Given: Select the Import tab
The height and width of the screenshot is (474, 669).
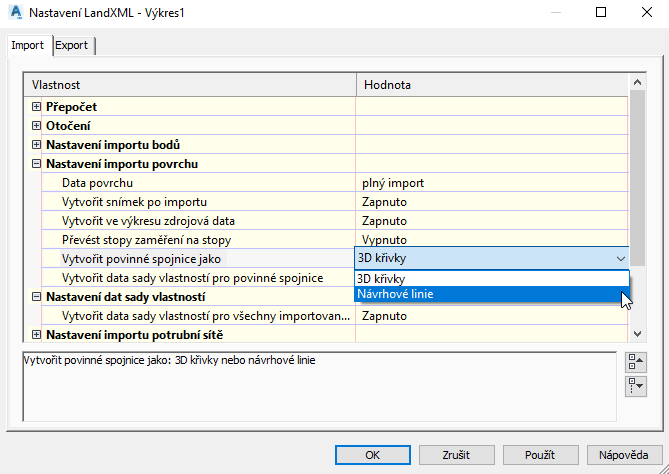Looking at the screenshot, I should [27, 45].
